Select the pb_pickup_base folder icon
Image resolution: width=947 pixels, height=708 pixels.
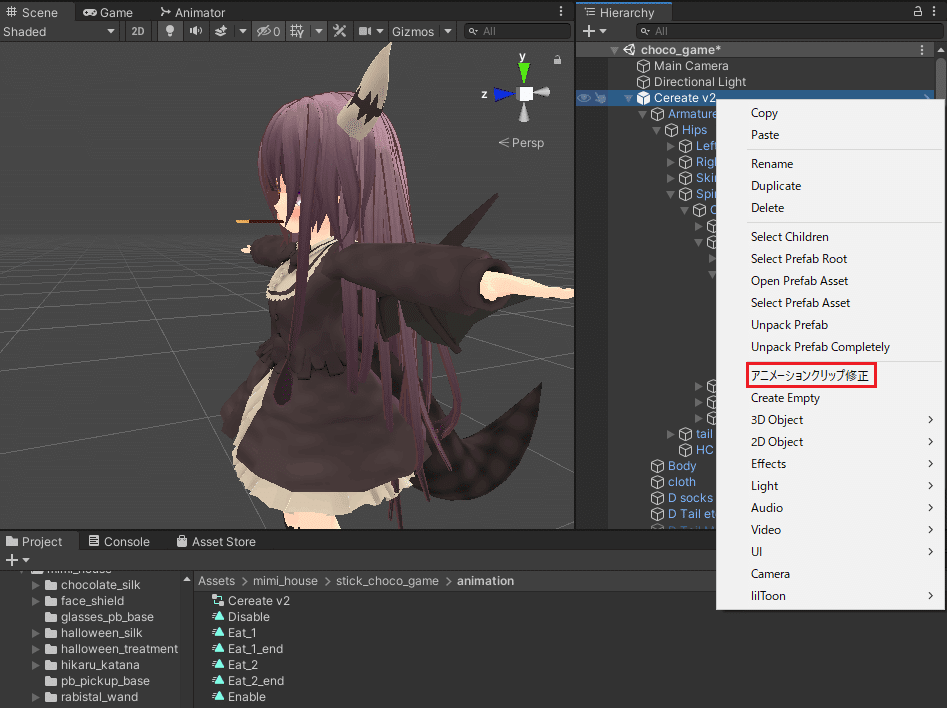pyautogui.click(x=51, y=681)
